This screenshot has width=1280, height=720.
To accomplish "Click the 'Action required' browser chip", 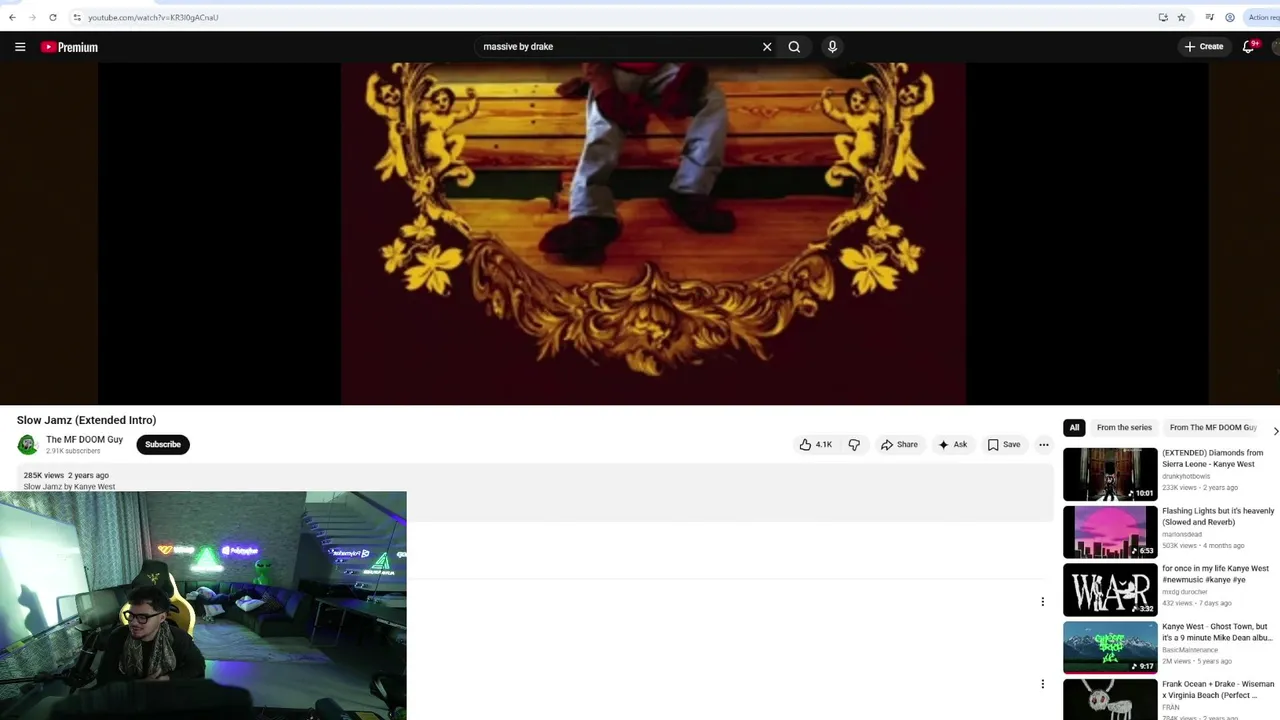I will tap(1261, 17).
